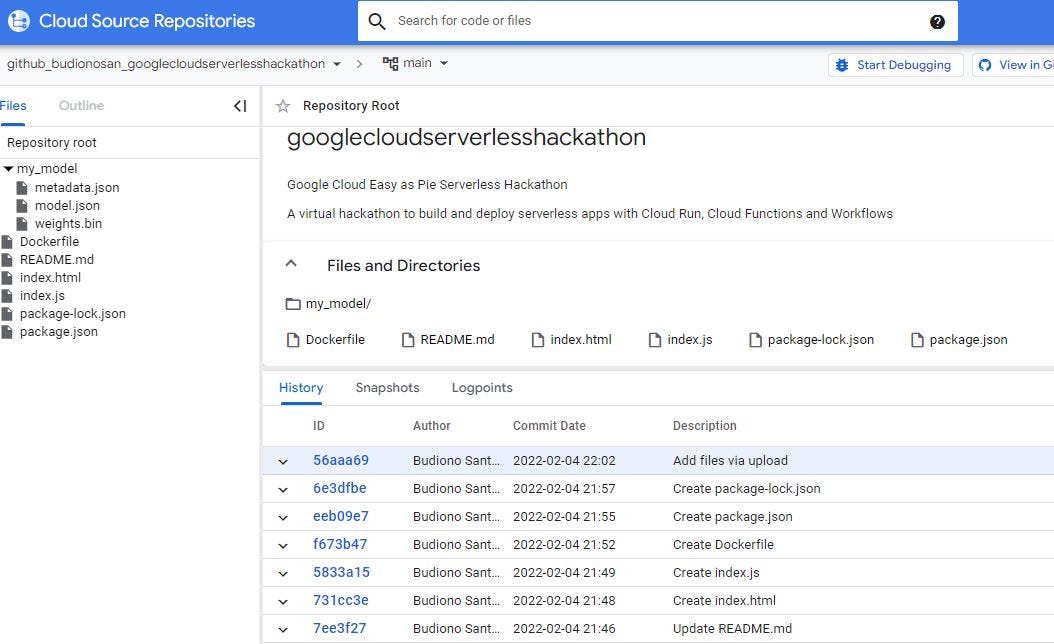Image resolution: width=1054 pixels, height=644 pixels.
Task: Open my_model/ directory link
Action: click(x=338, y=304)
